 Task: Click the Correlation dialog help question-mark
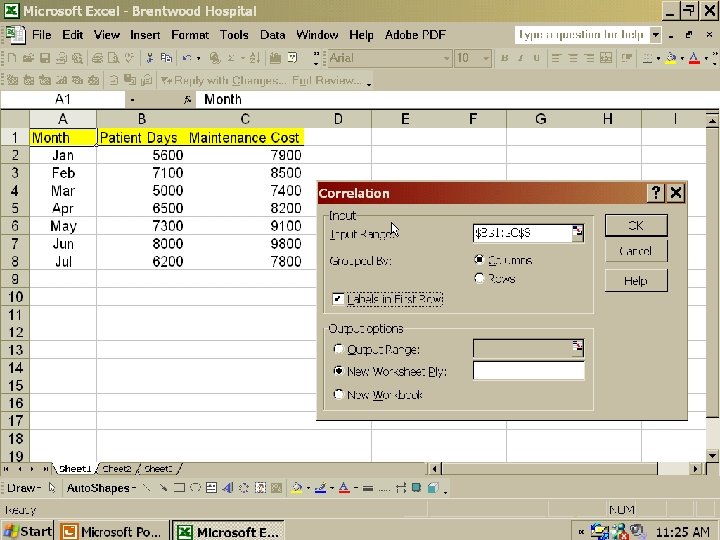tap(656, 193)
